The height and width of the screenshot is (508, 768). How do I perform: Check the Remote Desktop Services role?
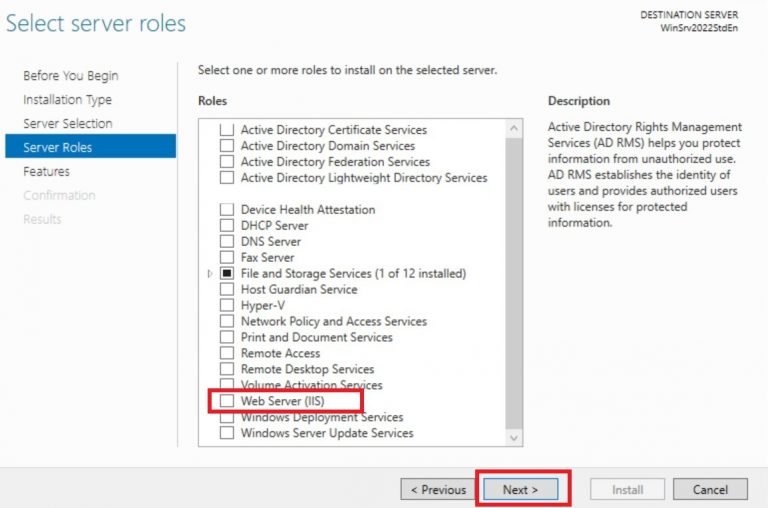click(227, 370)
